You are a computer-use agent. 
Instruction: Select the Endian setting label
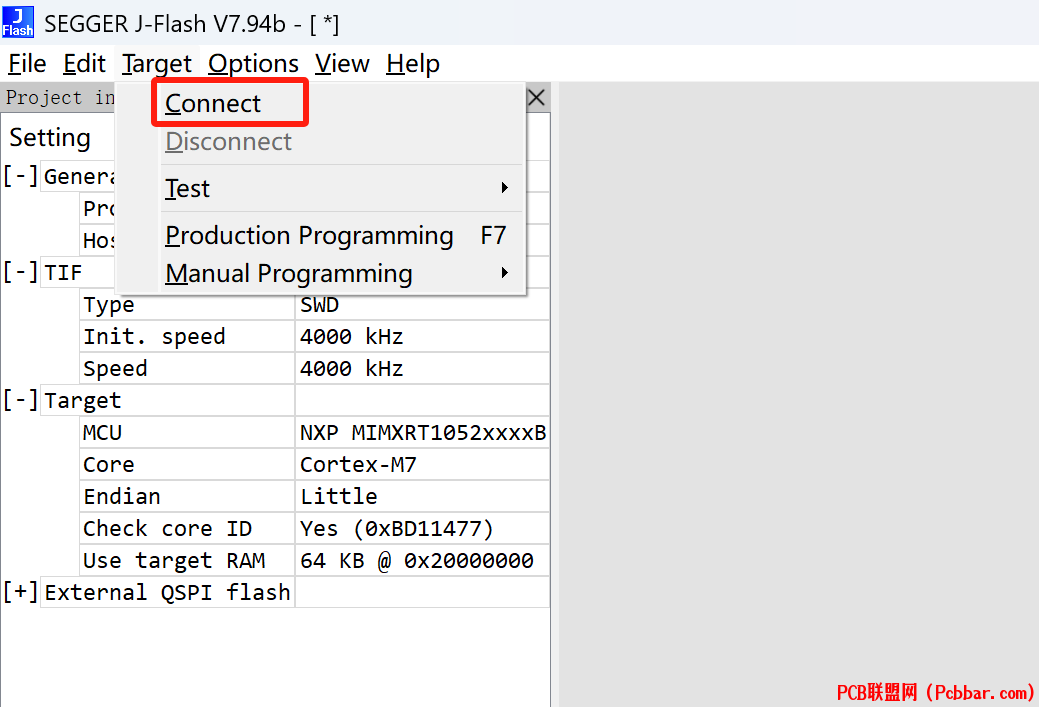122,496
